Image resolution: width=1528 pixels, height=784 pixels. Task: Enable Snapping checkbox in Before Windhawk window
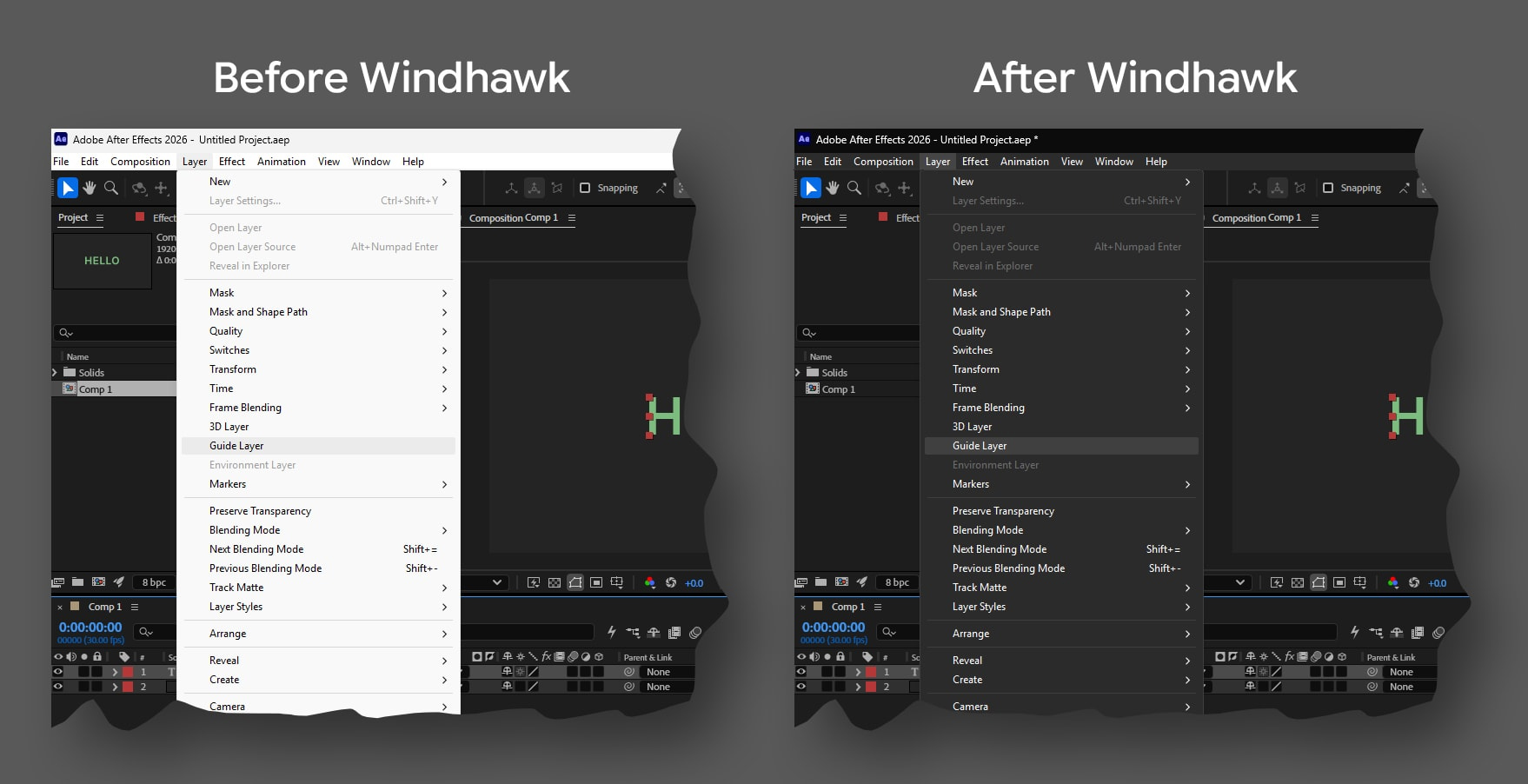[x=585, y=188]
